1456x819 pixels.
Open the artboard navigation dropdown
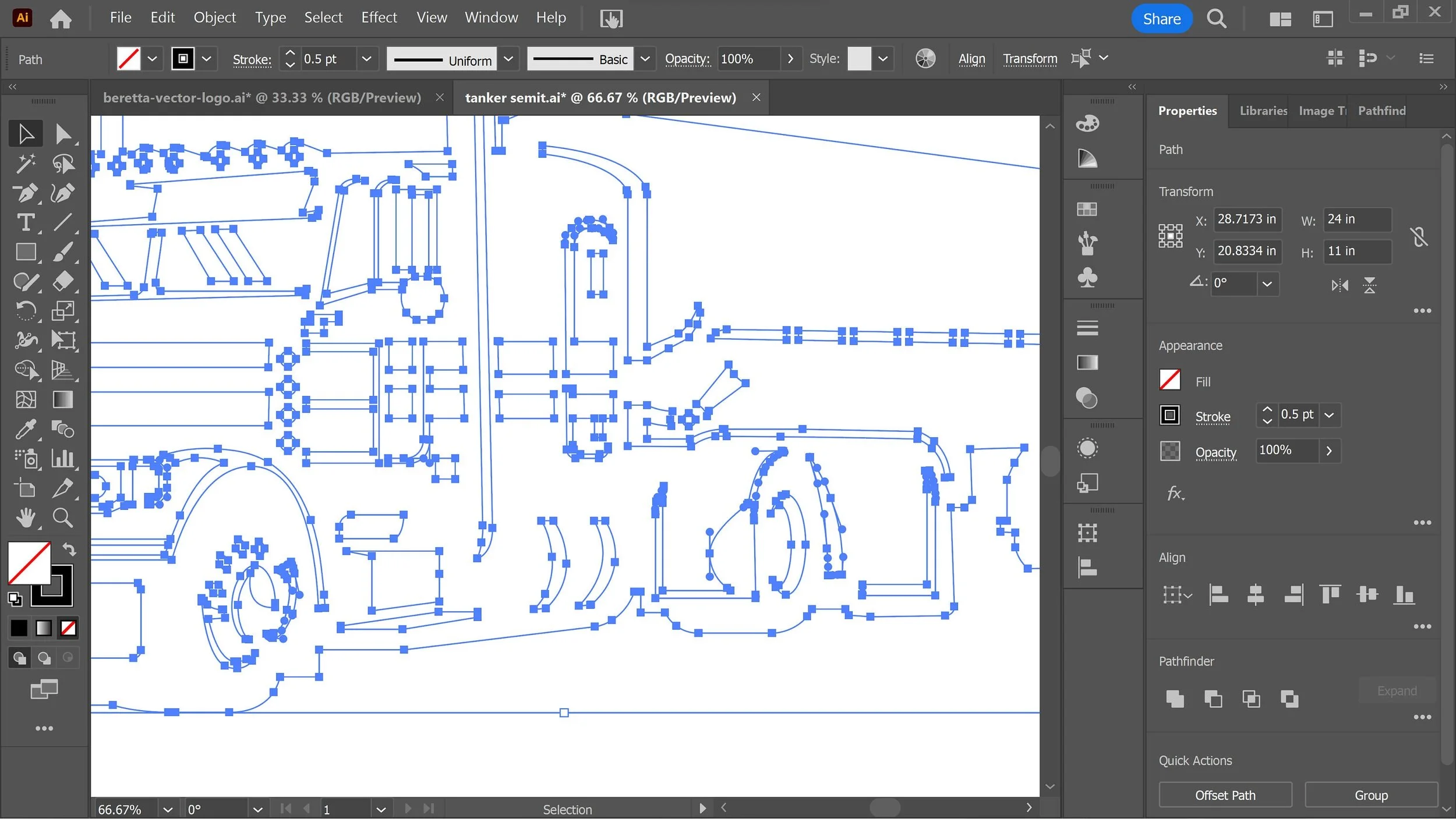click(x=381, y=810)
